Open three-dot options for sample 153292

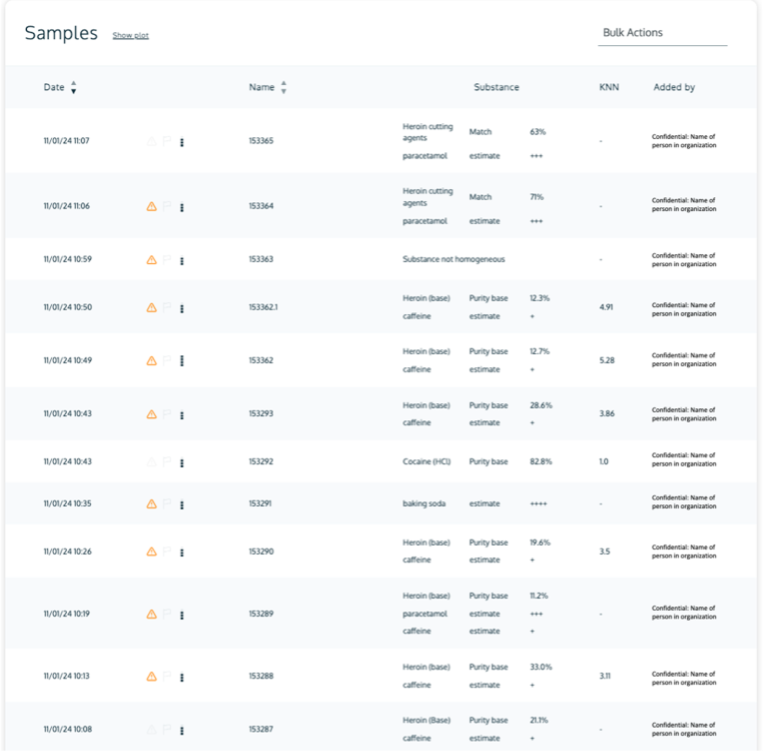coord(182,462)
